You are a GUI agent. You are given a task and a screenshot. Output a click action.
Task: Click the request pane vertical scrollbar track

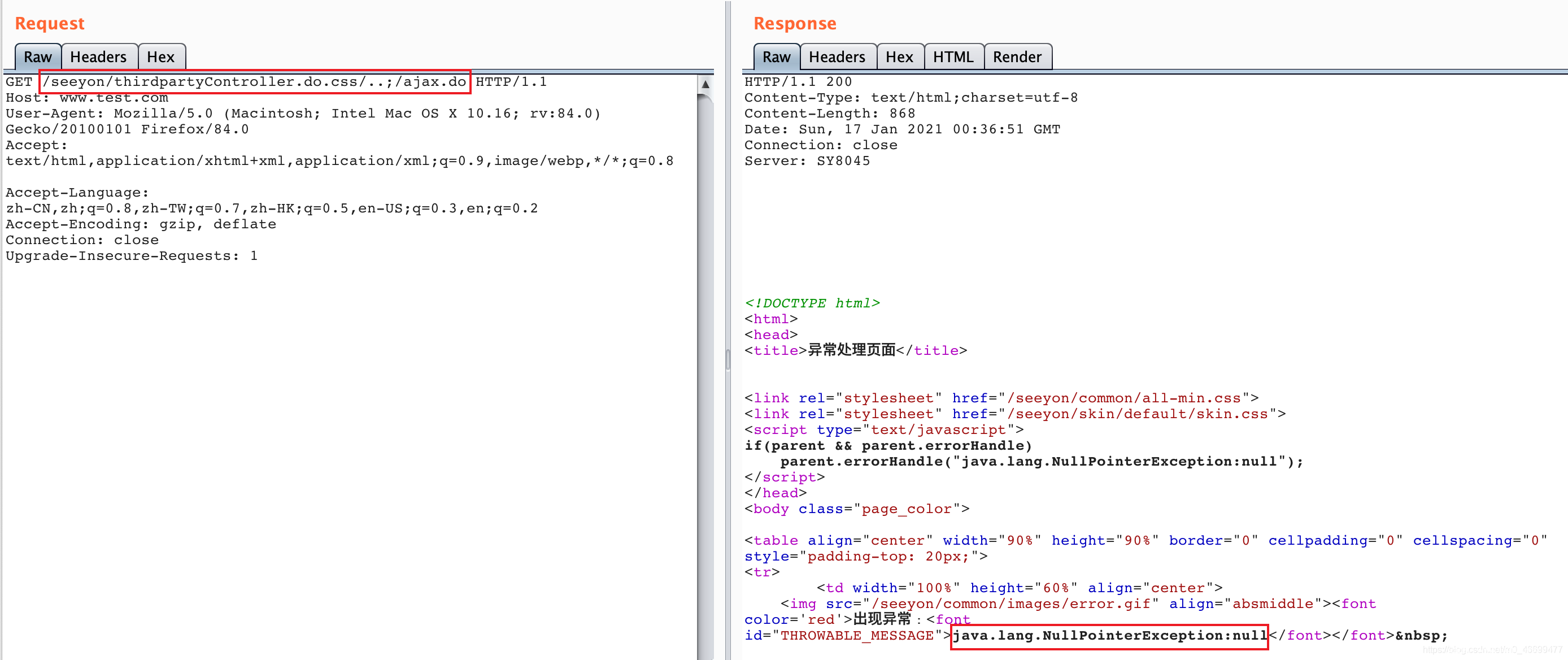(x=705, y=365)
